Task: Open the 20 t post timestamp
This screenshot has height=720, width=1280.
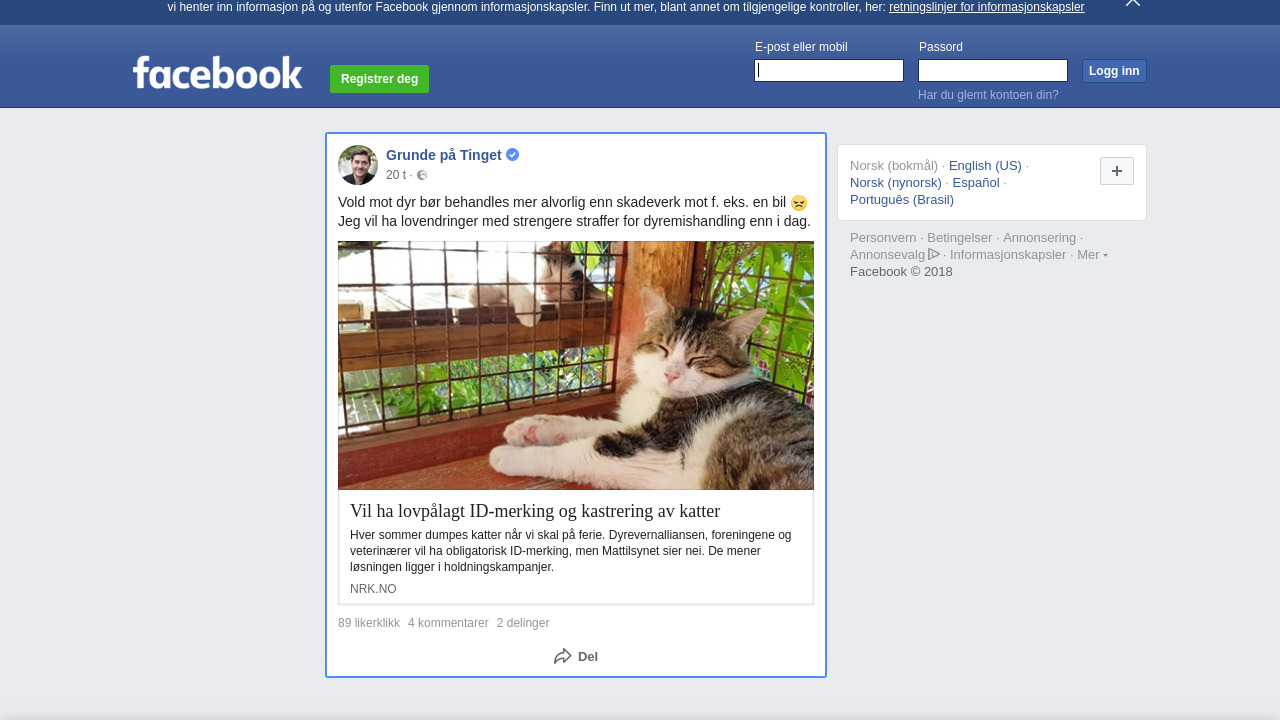Action: point(396,175)
